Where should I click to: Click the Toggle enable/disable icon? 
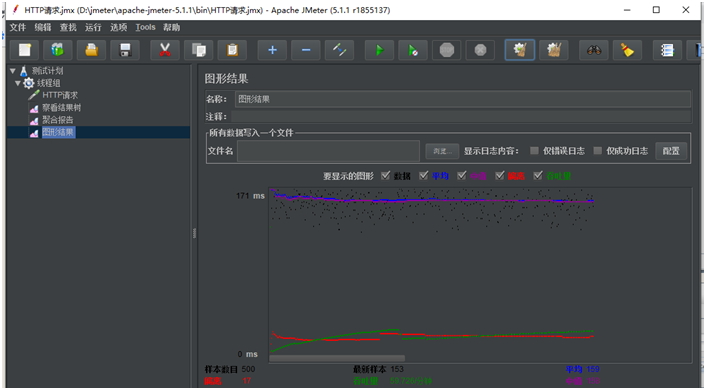click(x=339, y=50)
